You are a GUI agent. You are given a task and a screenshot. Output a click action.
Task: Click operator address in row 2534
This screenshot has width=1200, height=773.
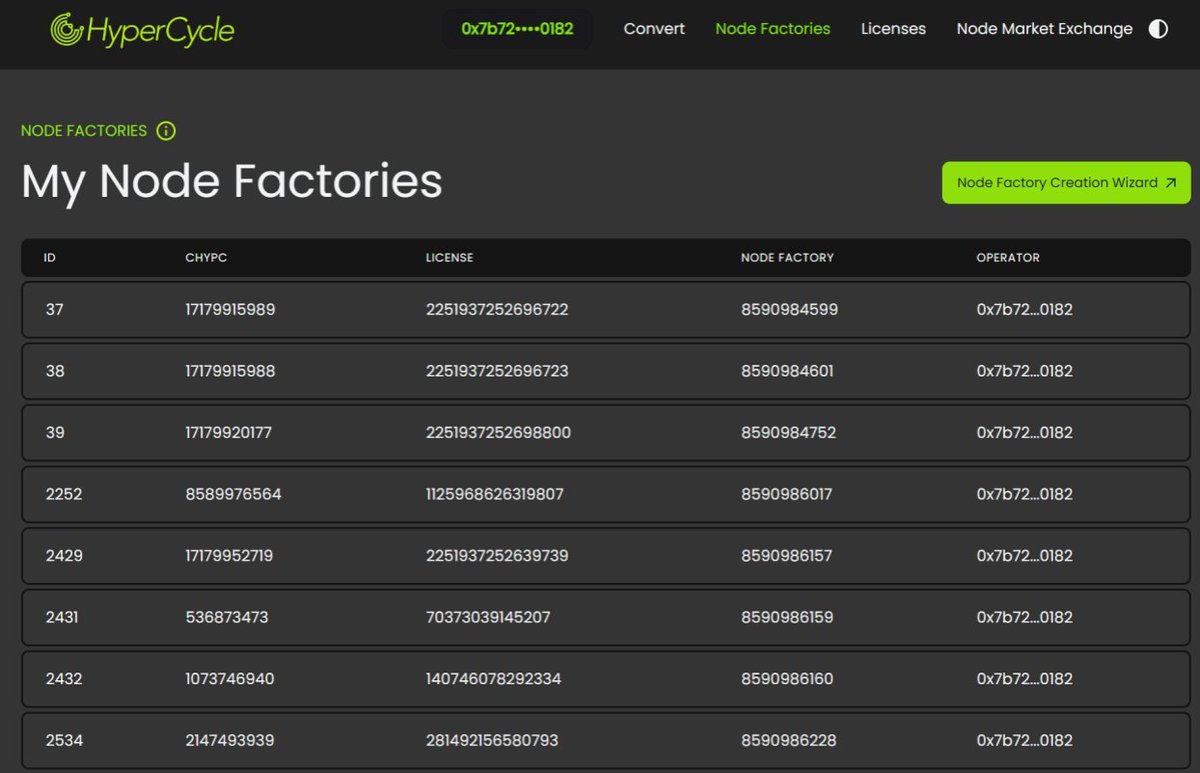click(1024, 741)
